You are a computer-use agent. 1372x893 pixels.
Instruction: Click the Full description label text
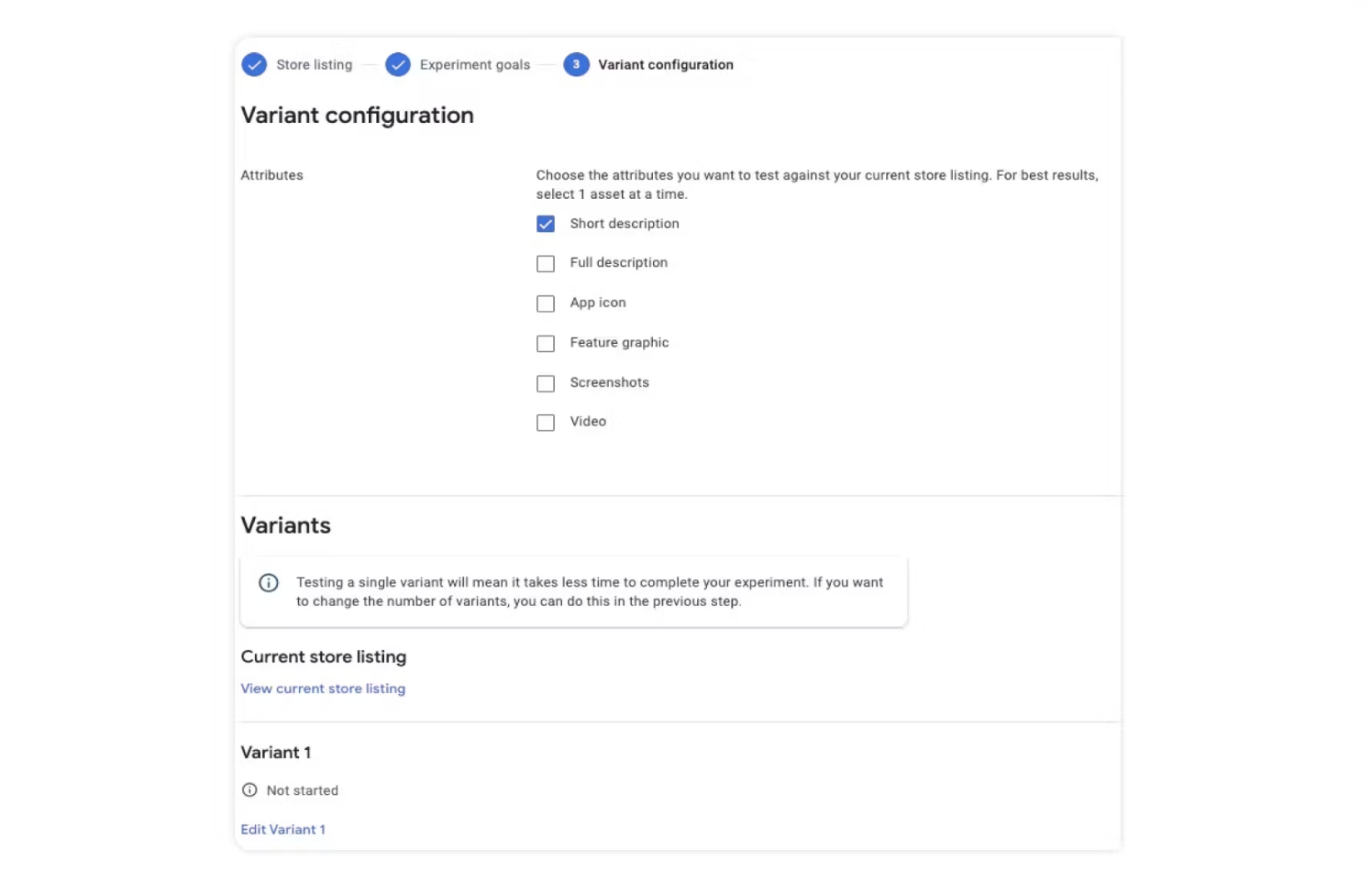pyautogui.click(x=618, y=263)
